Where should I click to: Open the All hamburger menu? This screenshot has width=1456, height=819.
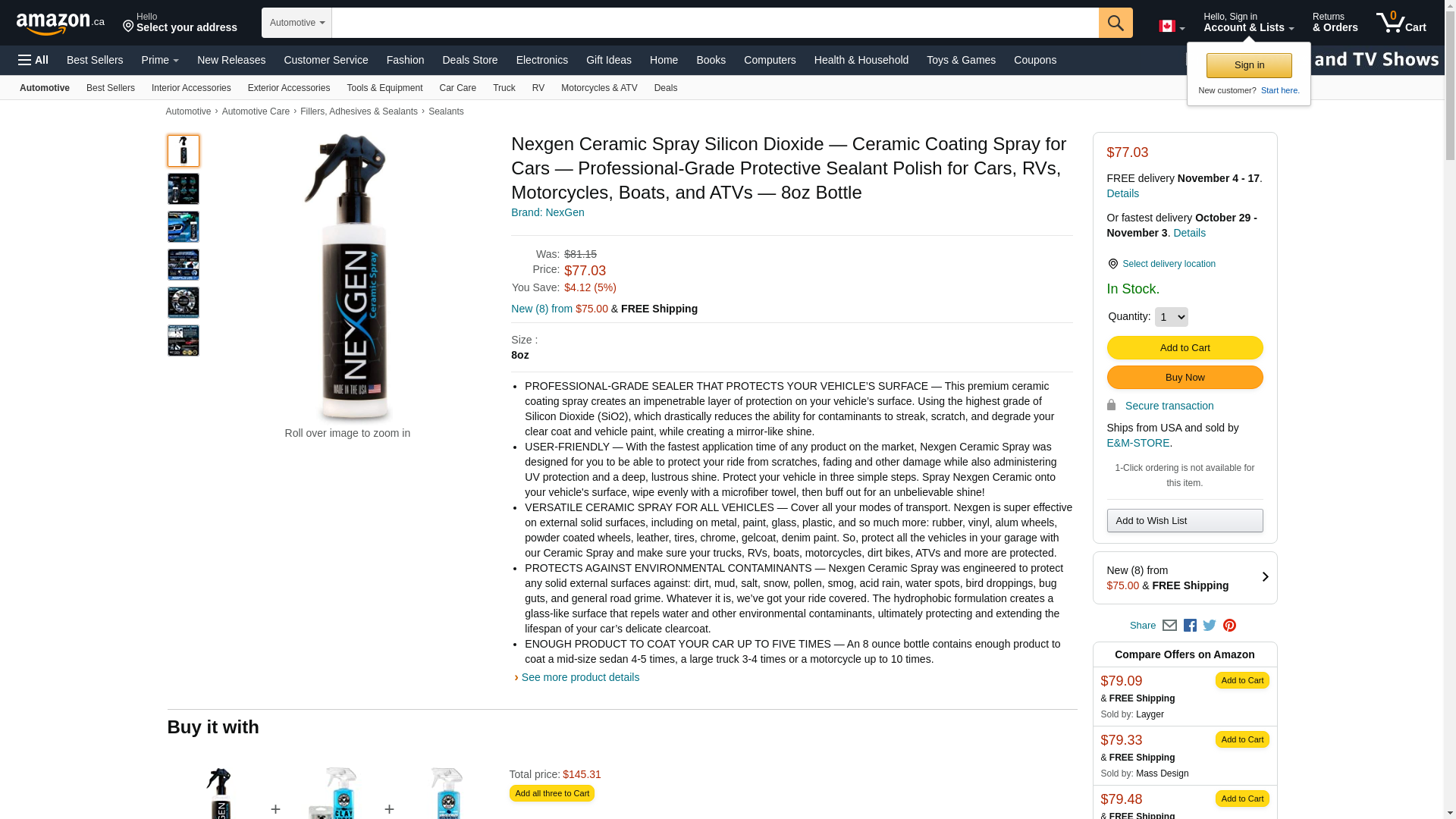pyautogui.click(x=33, y=60)
